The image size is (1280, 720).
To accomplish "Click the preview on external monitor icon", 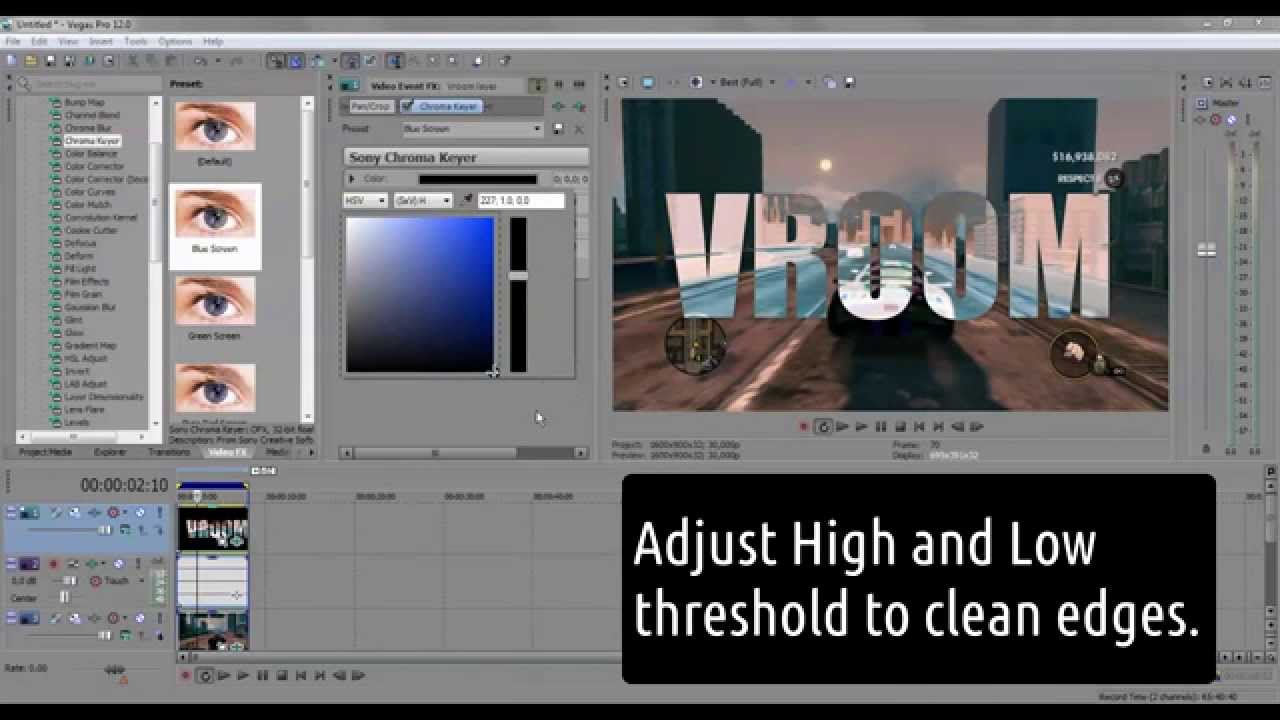I will [x=648, y=82].
